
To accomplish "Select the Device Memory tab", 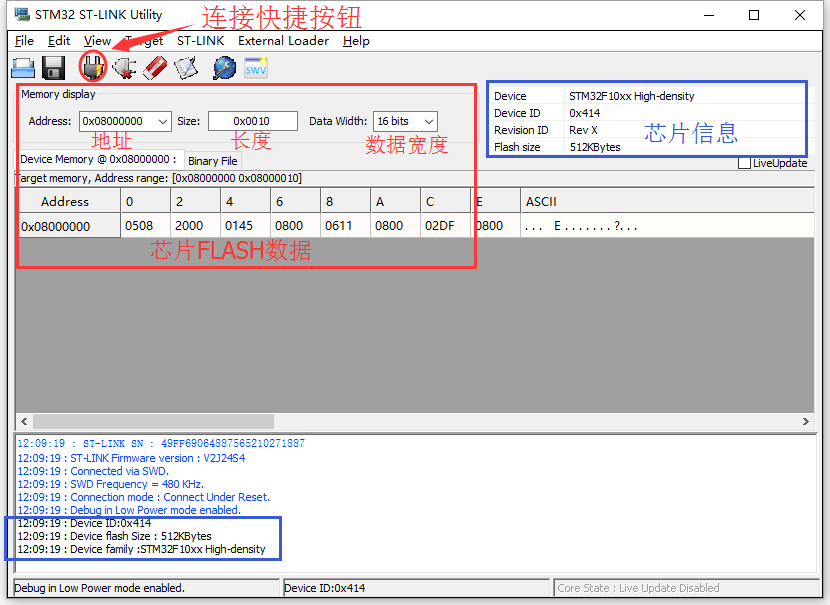I will pyautogui.click(x=98, y=159).
